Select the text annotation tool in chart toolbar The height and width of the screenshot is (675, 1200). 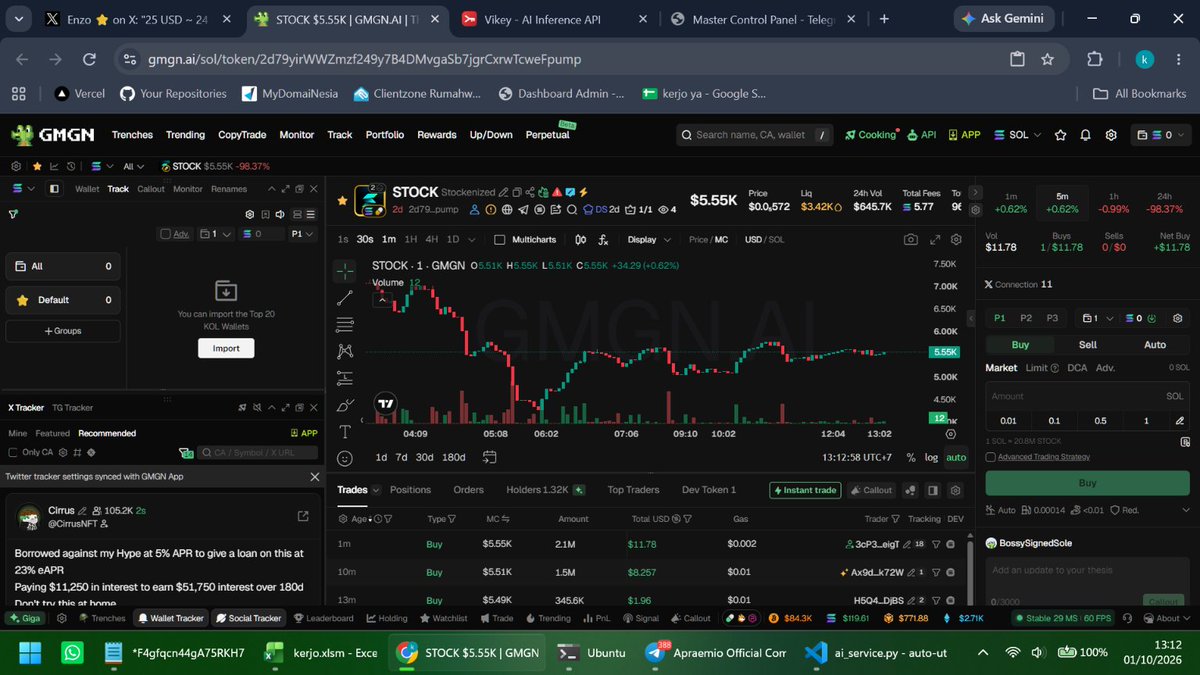tap(345, 432)
